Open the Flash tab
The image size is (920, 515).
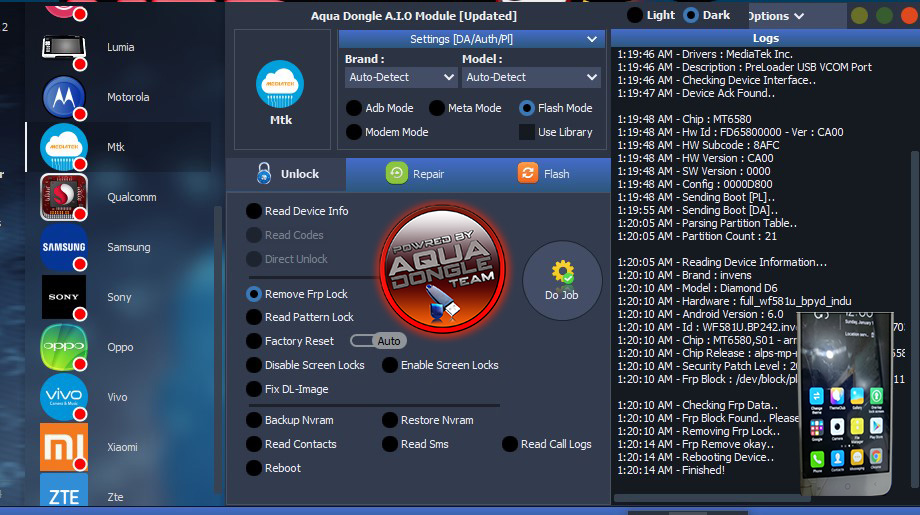[x=543, y=174]
